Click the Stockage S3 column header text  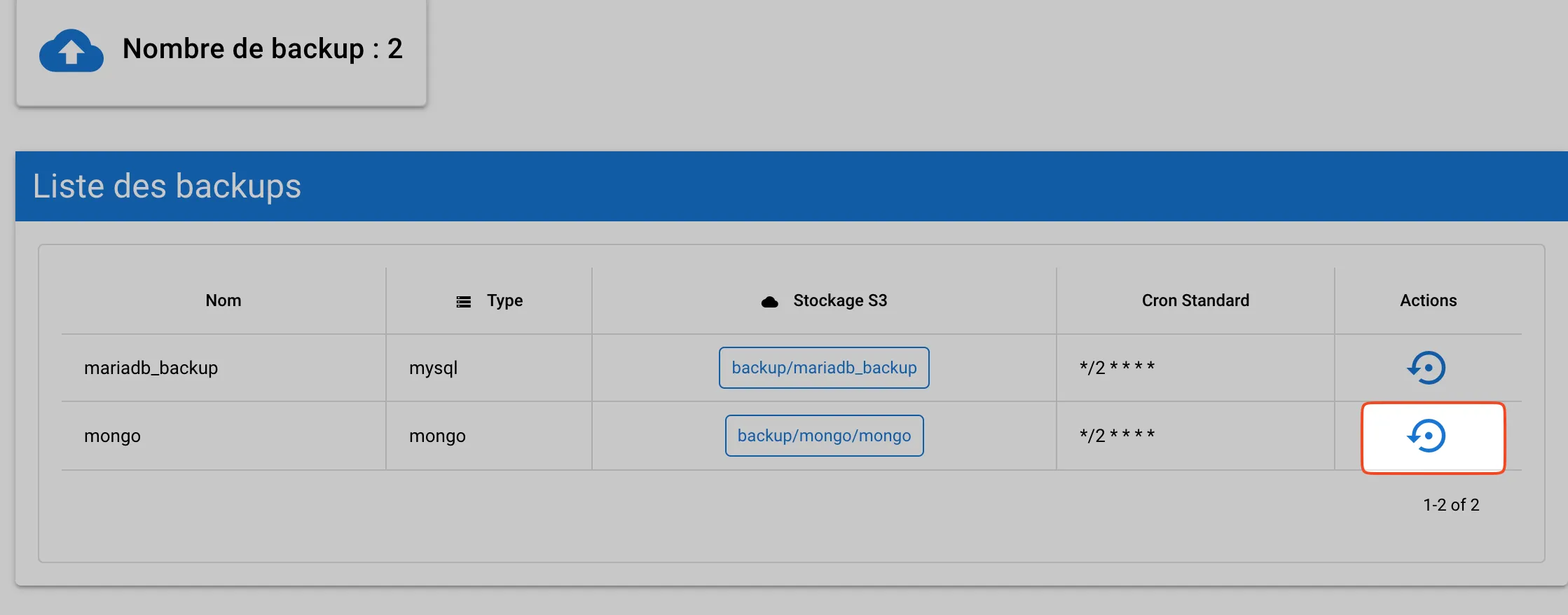[x=840, y=300]
